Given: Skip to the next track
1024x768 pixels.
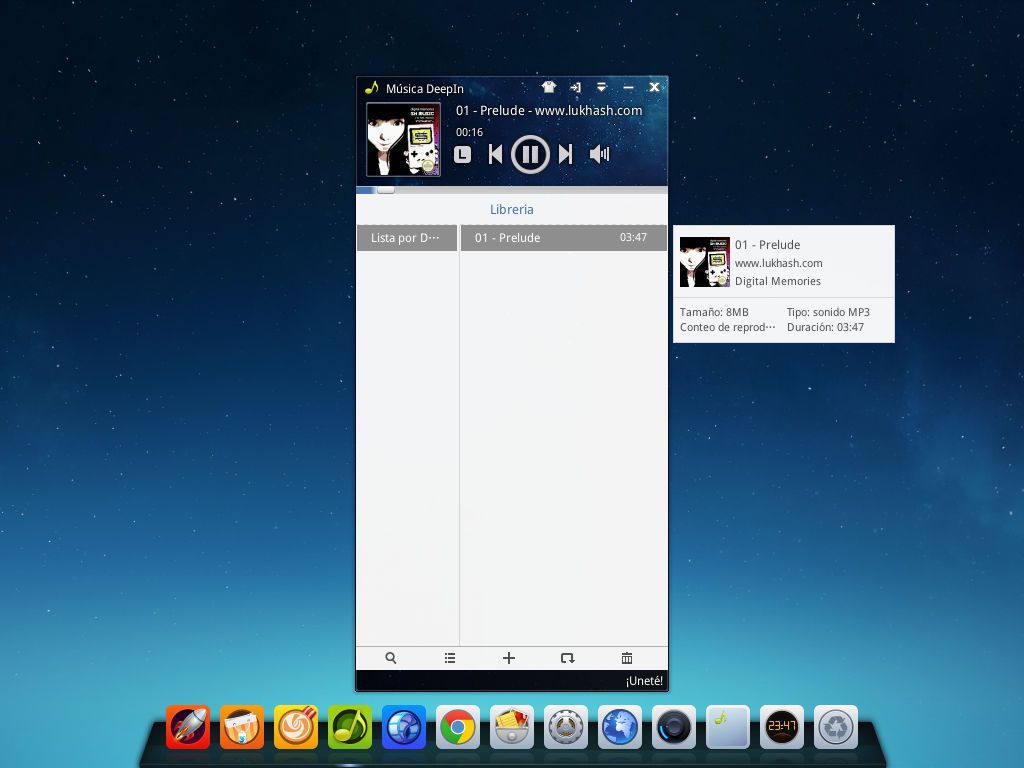Looking at the screenshot, I should (565, 154).
